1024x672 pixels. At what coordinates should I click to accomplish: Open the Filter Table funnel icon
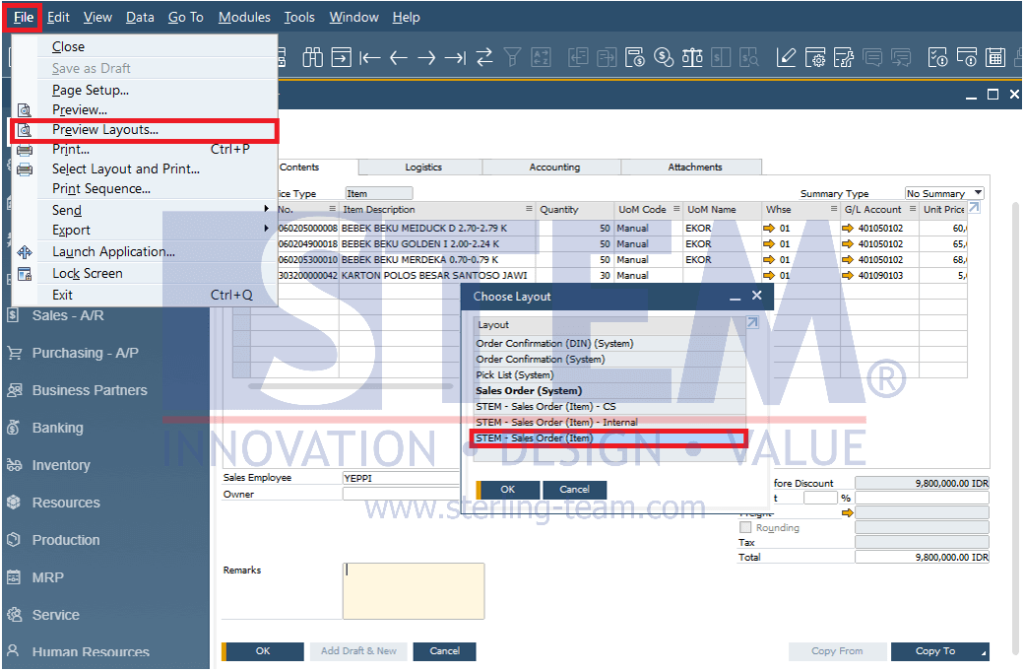512,57
